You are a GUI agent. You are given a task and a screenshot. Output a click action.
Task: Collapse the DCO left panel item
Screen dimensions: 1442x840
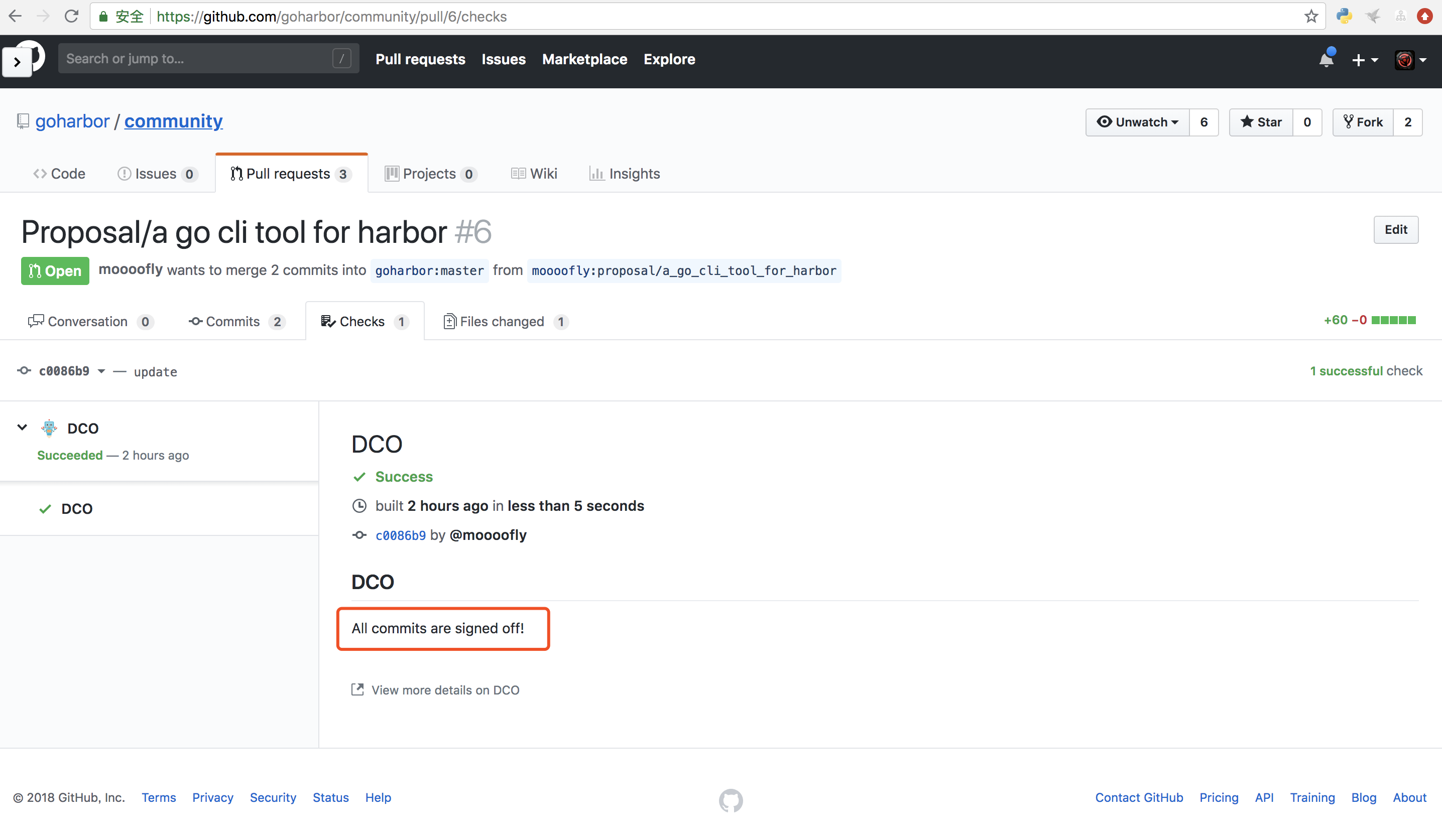click(x=22, y=428)
